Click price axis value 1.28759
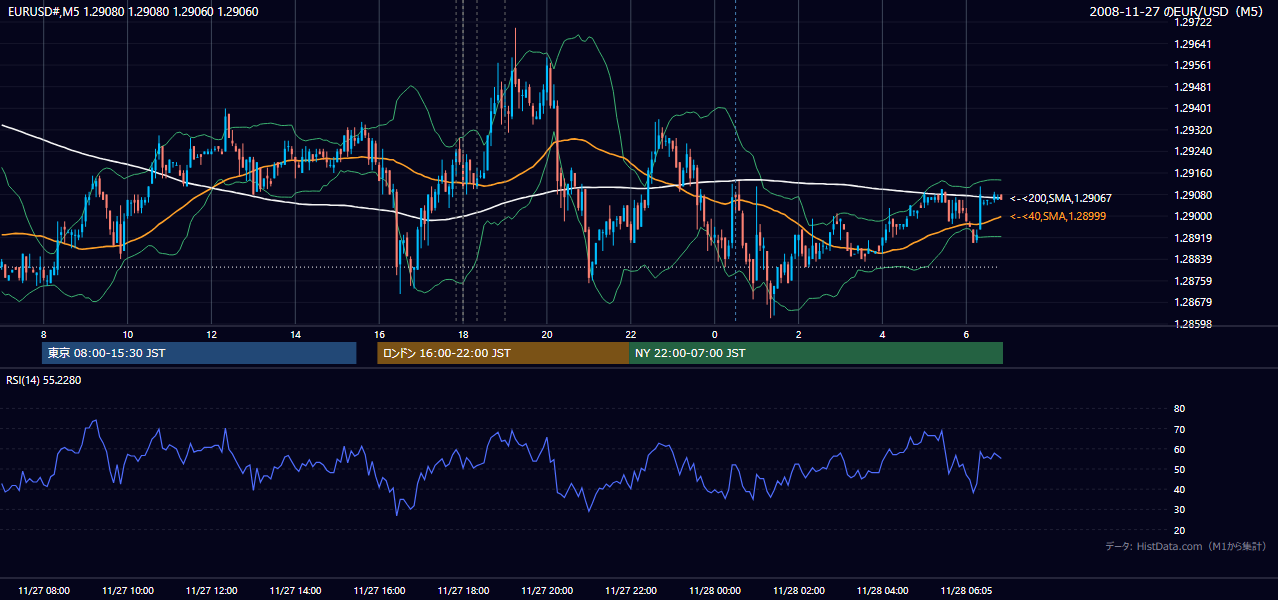 click(x=1192, y=281)
